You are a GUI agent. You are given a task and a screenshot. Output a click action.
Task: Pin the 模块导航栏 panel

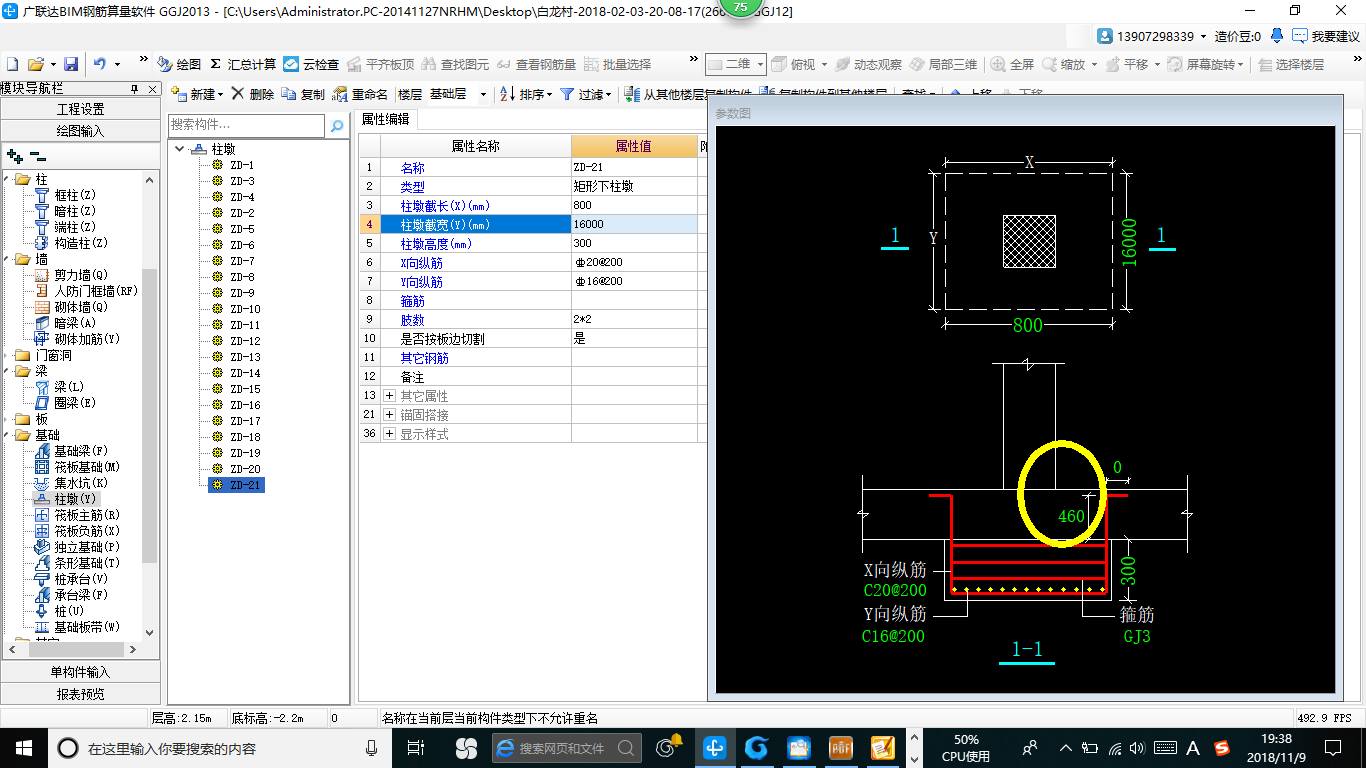(137, 89)
